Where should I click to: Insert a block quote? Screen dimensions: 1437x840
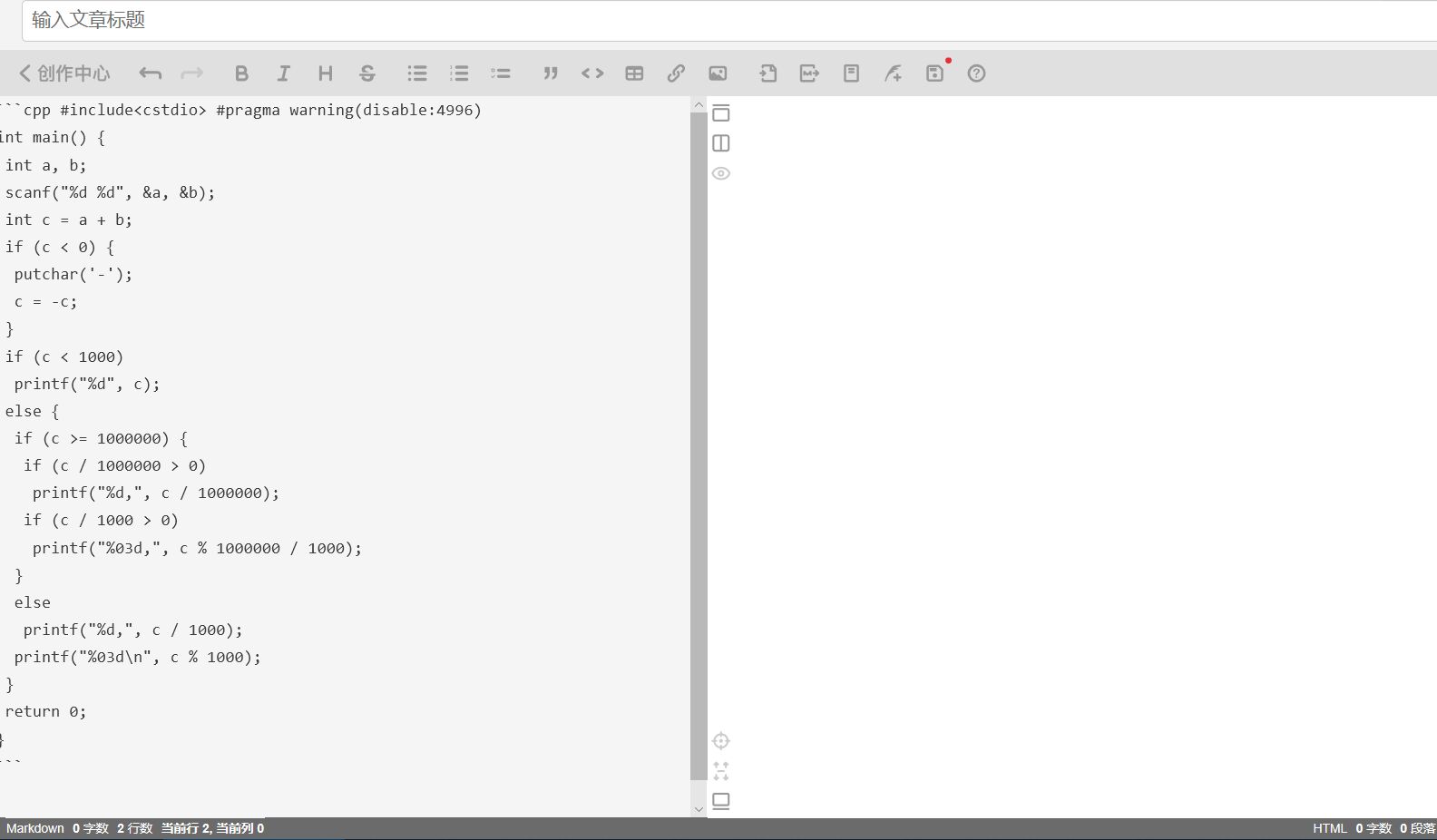coord(551,73)
